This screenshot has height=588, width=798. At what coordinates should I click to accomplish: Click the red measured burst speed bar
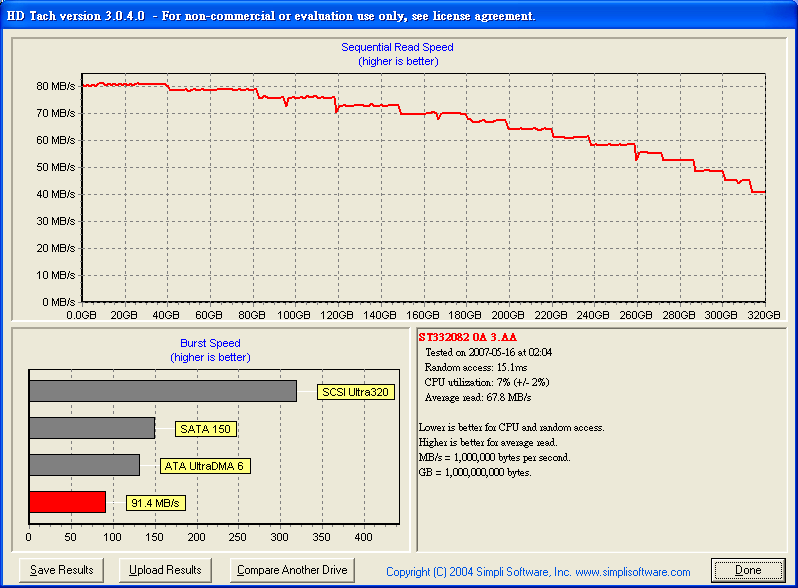pyautogui.click(x=68, y=502)
